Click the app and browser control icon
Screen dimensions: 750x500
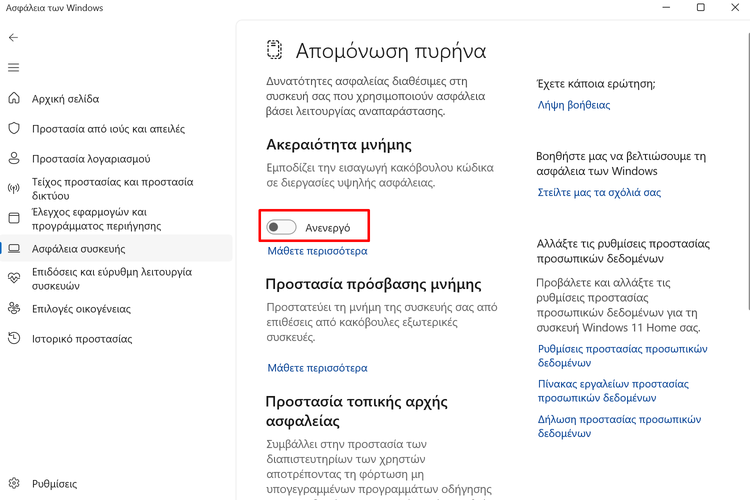click(x=14, y=218)
